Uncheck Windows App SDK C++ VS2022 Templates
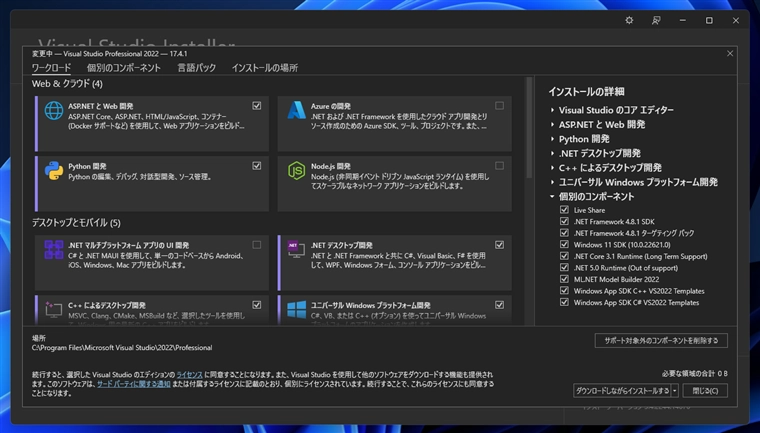Image resolution: width=760 pixels, height=433 pixels. tap(564, 290)
